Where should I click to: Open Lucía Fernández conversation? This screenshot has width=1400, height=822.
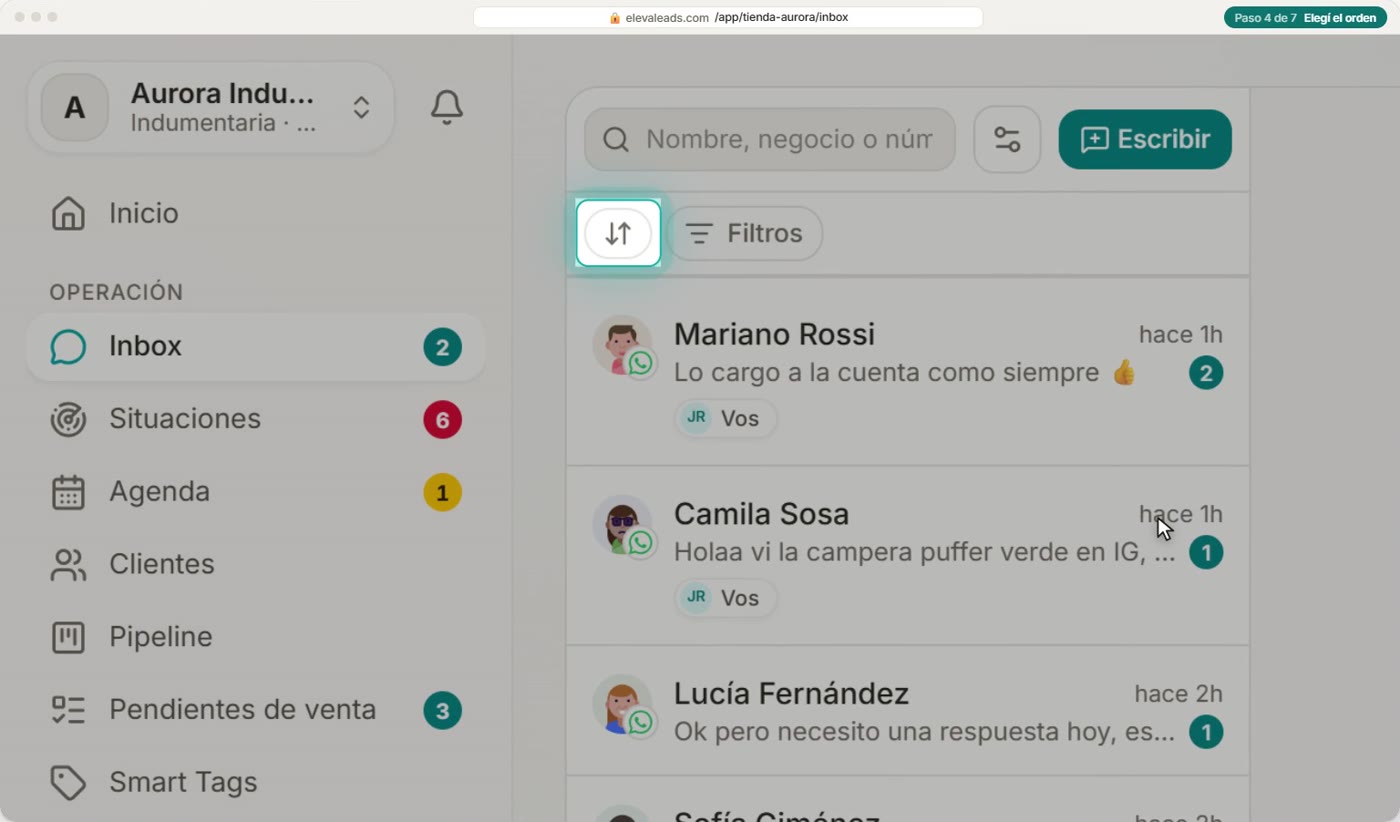point(908,710)
